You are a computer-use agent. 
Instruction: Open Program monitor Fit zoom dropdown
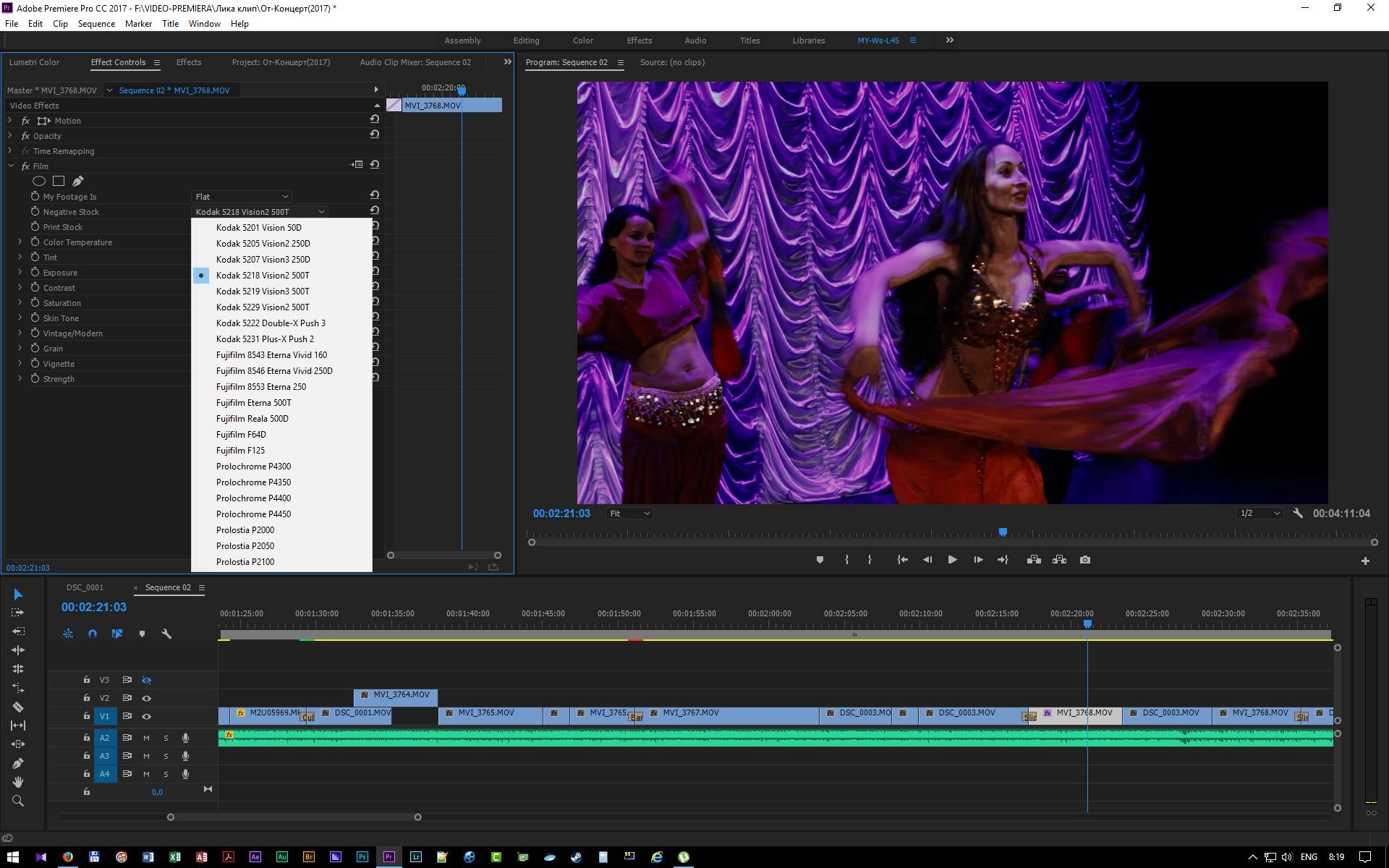(x=629, y=514)
